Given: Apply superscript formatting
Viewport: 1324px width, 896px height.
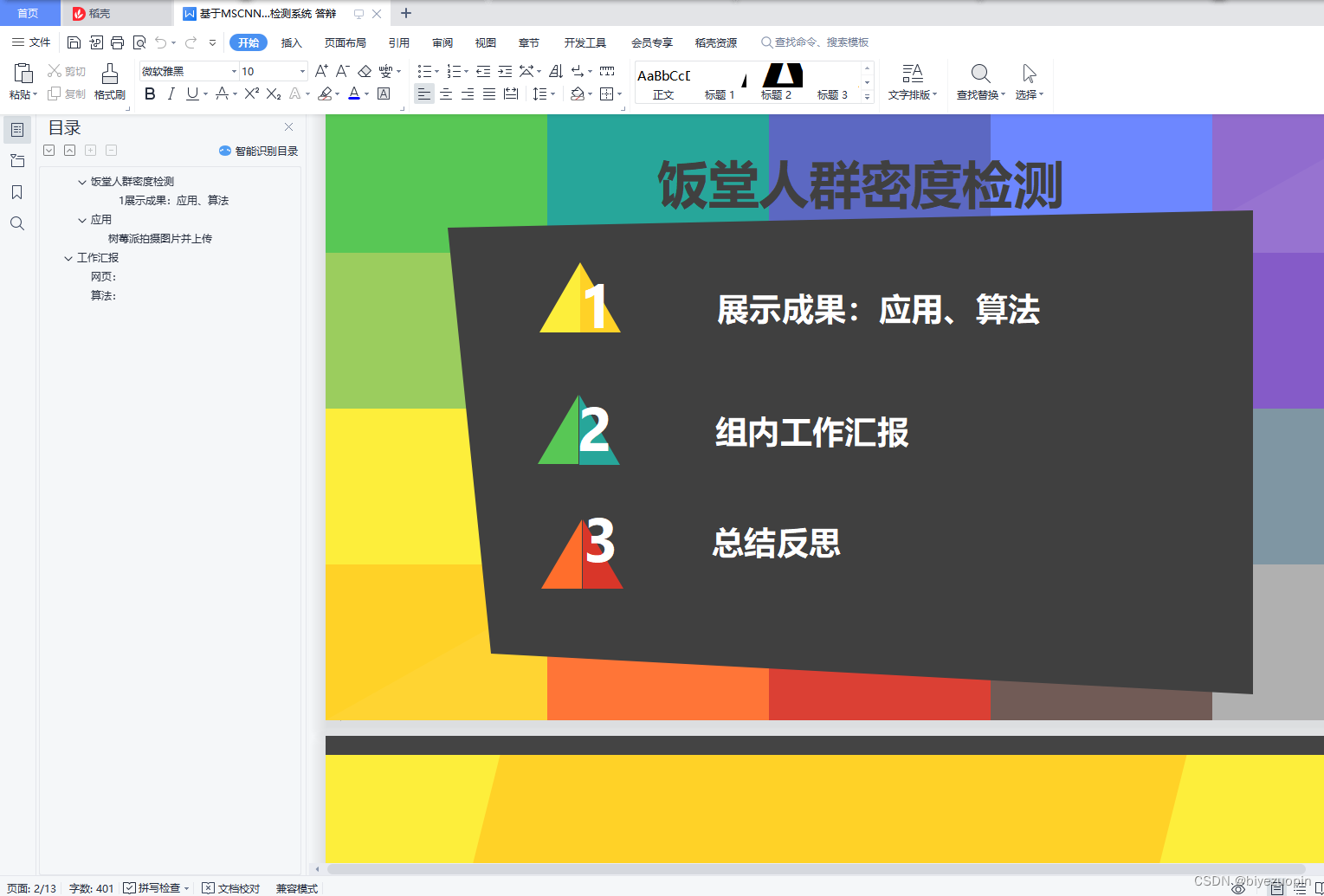Looking at the screenshot, I should pyautogui.click(x=249, y=93).
